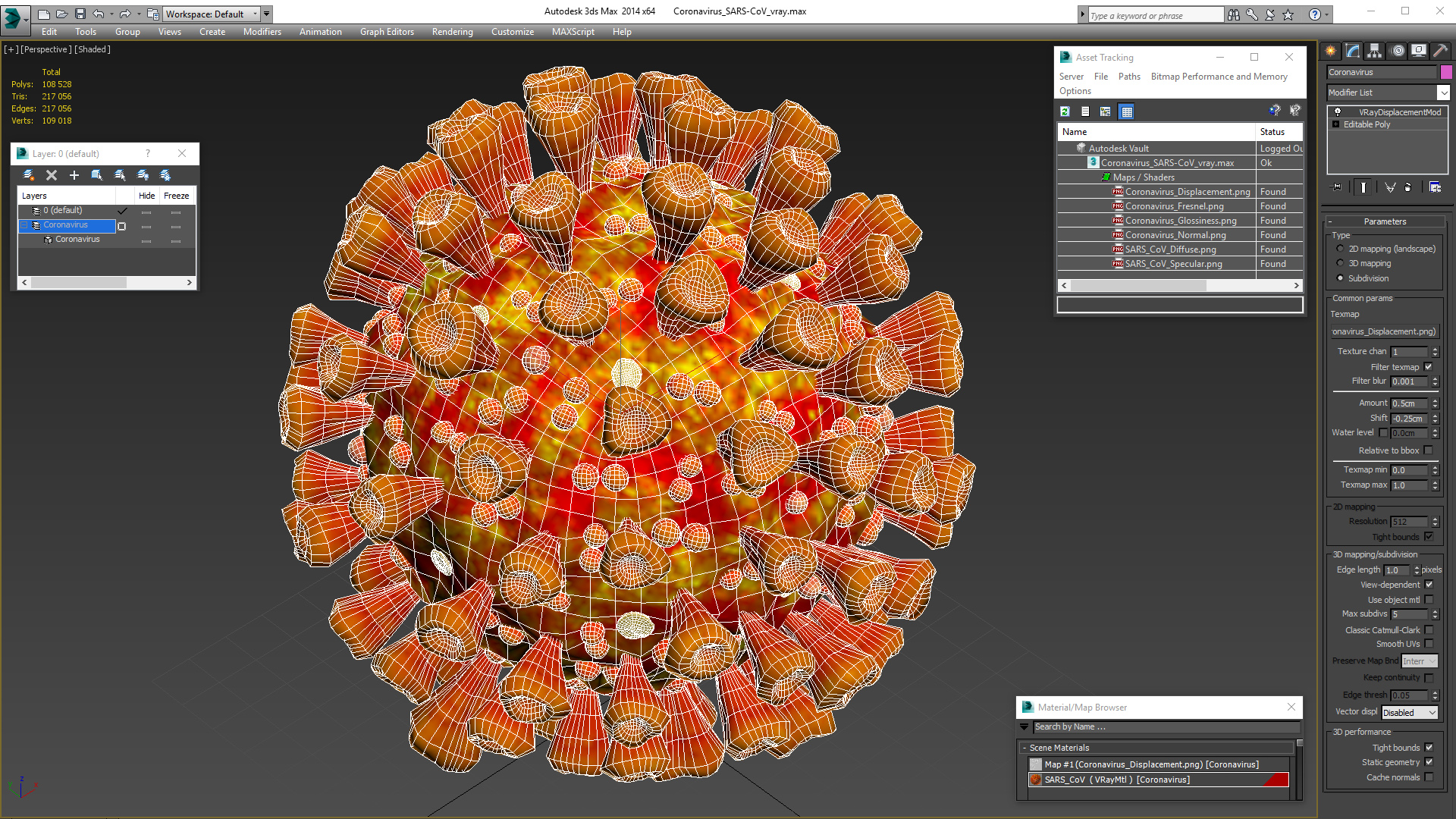Open the Display tab in command panel

[1419, 51]
